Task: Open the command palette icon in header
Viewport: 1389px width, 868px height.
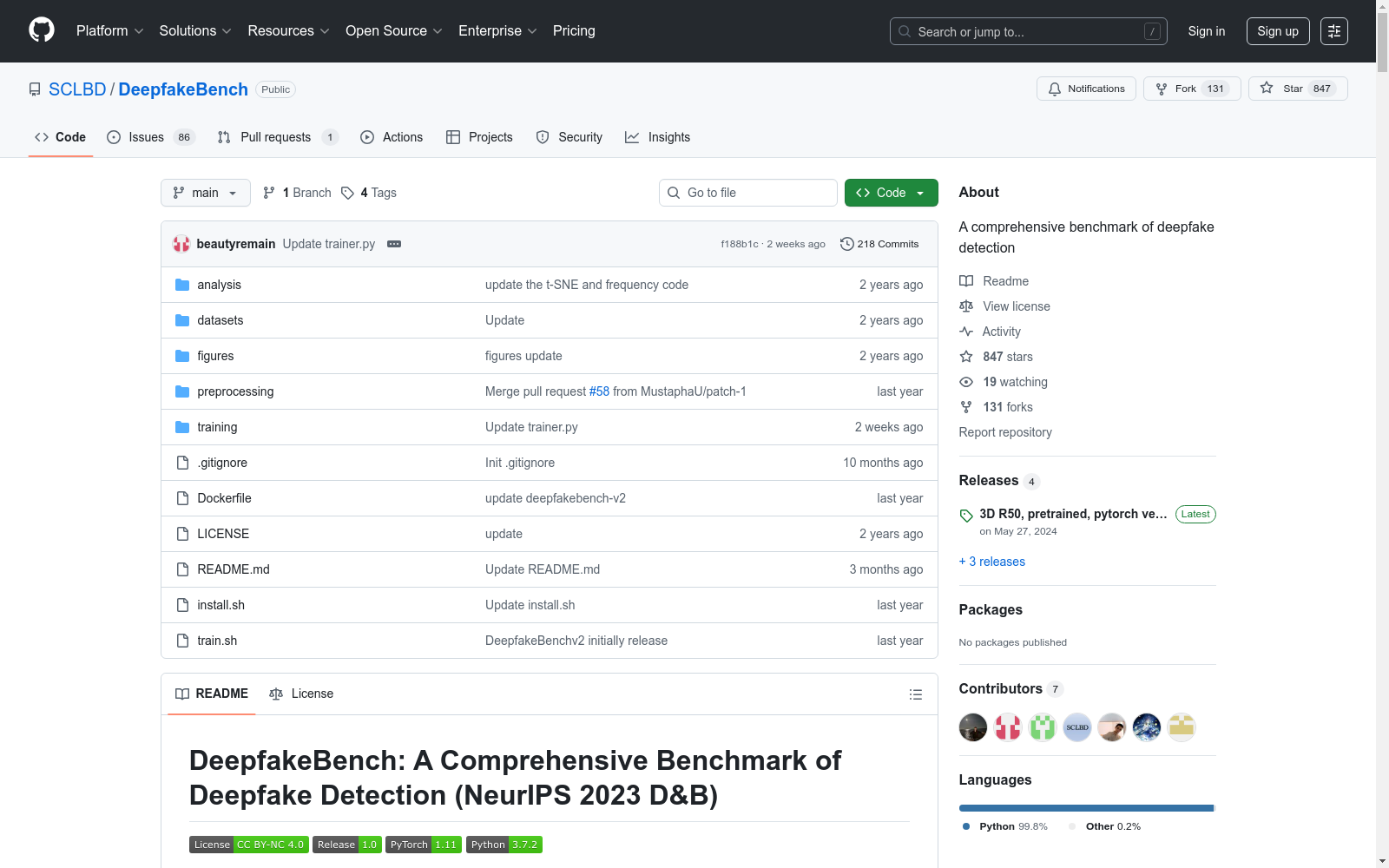Action: 1334,31
